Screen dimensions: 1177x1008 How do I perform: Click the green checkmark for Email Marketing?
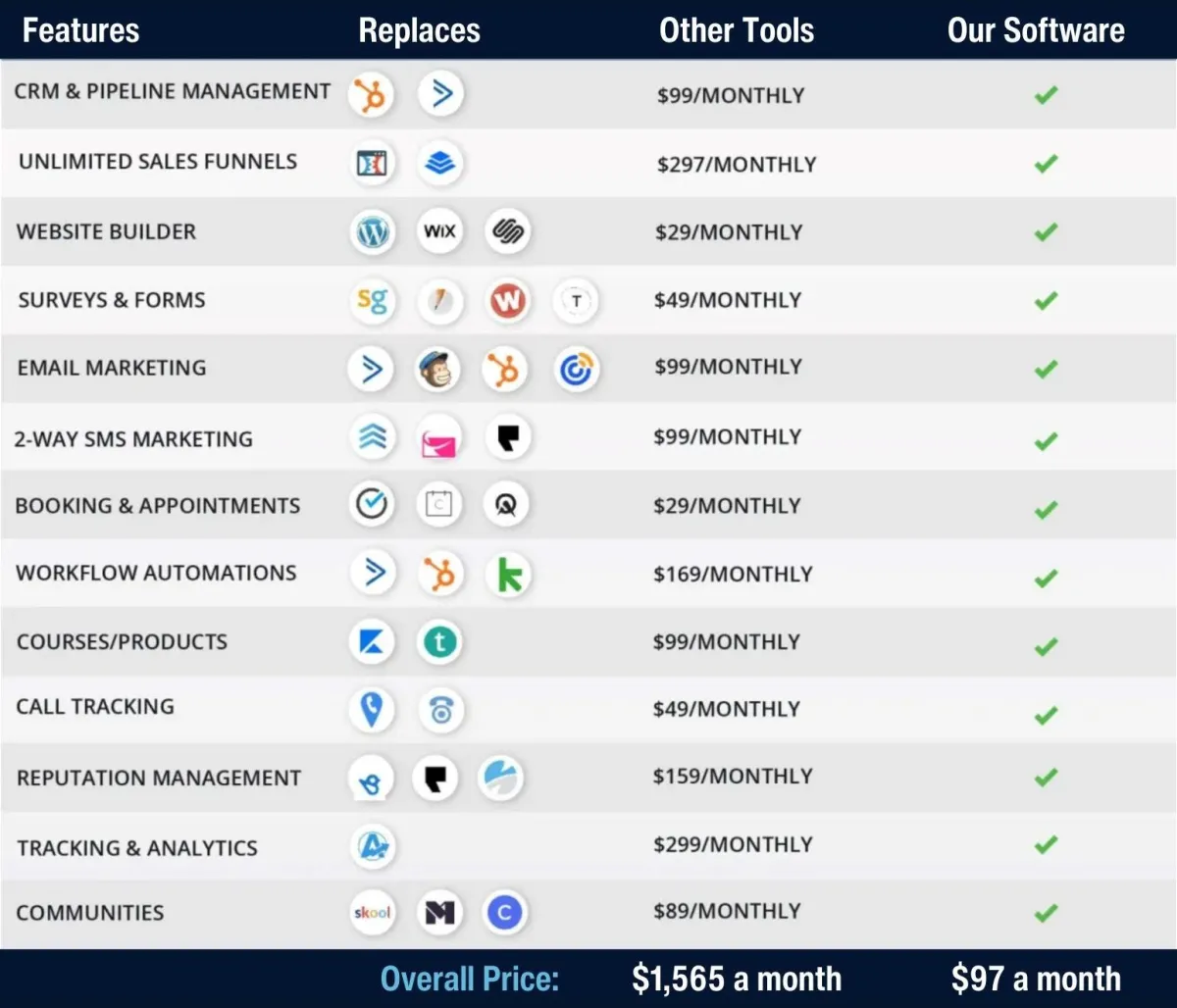1046,369
